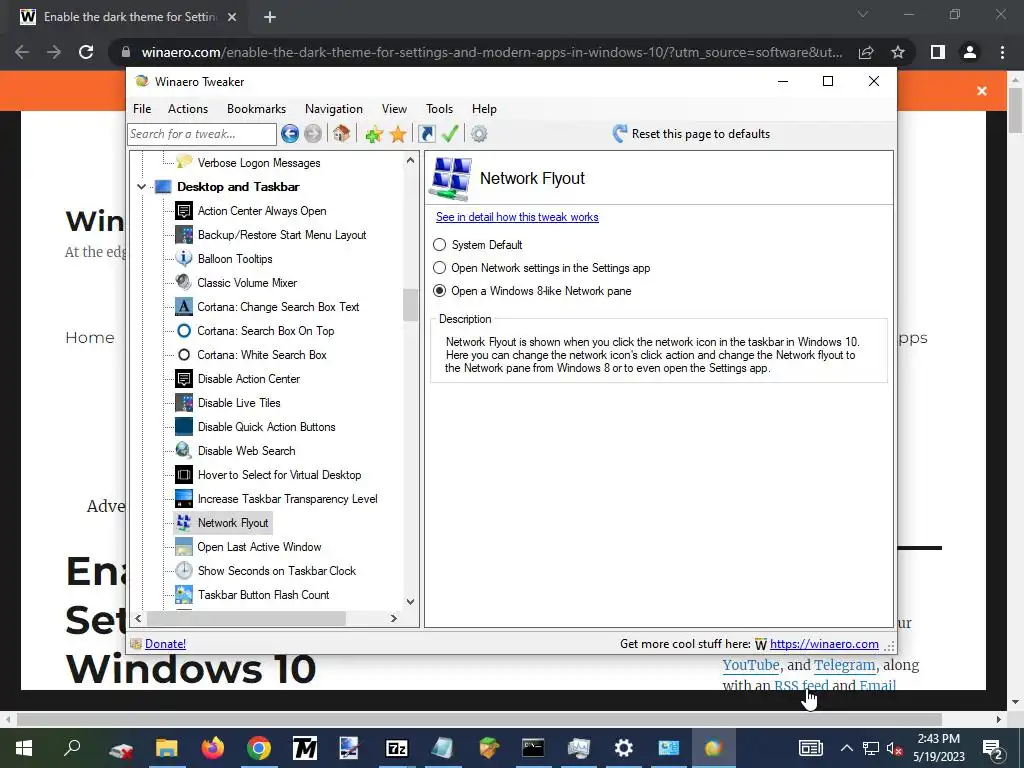
Task: Select Hover to Select for Virtual Desktop
Action: pyautogui.click(x=280, y=475)
